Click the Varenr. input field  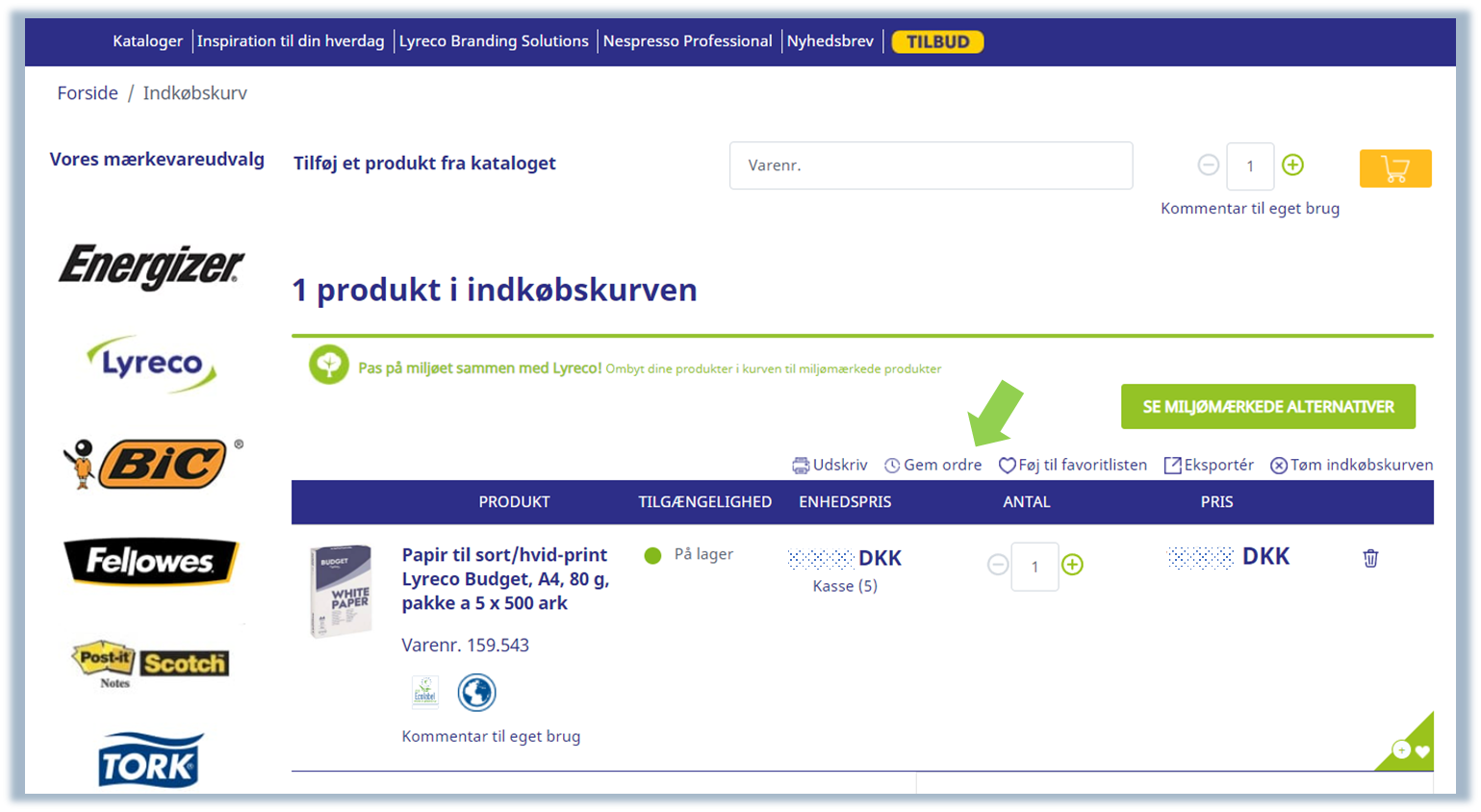coord(931,165)
